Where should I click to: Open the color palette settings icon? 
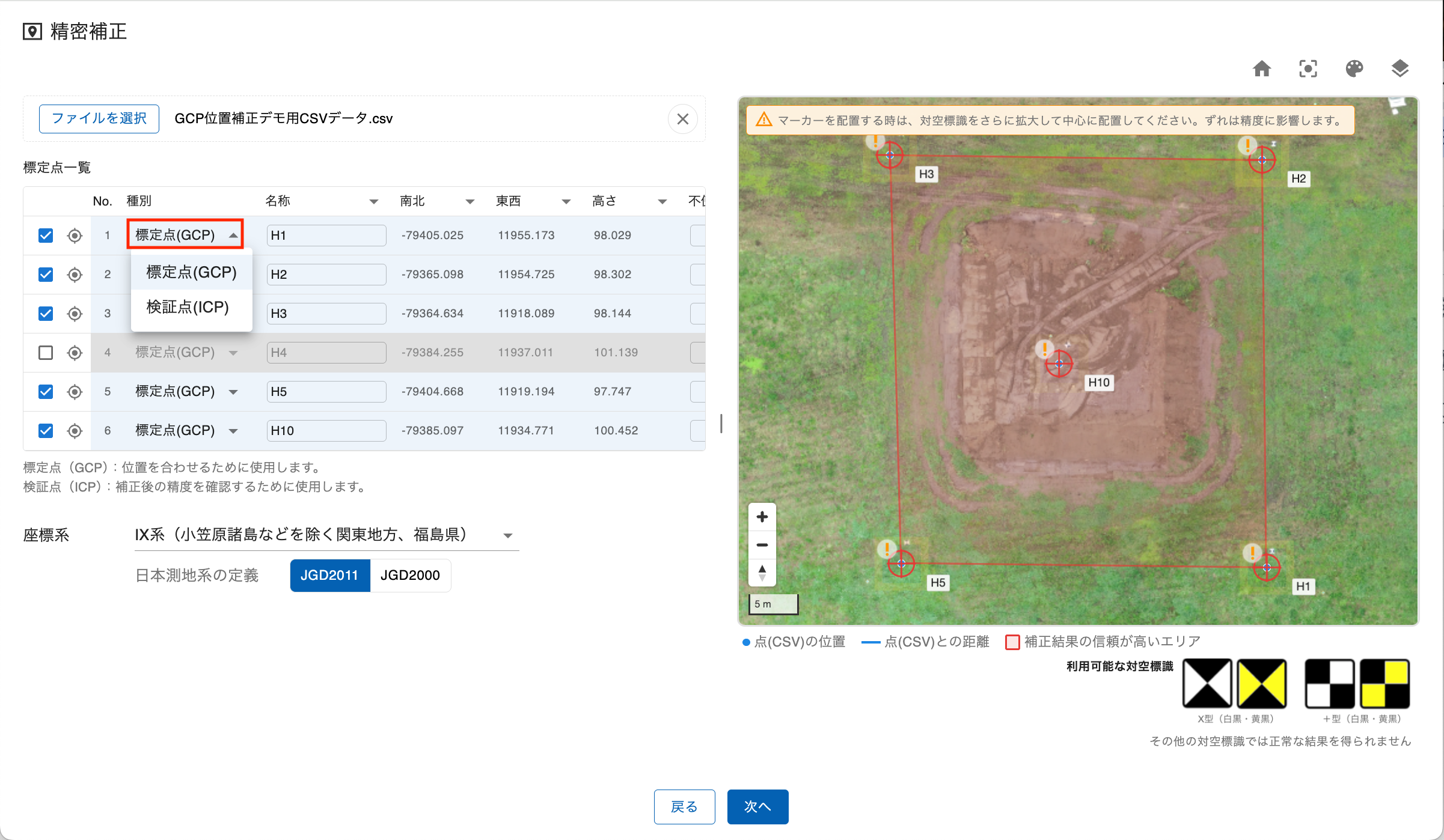point(1354,69)
